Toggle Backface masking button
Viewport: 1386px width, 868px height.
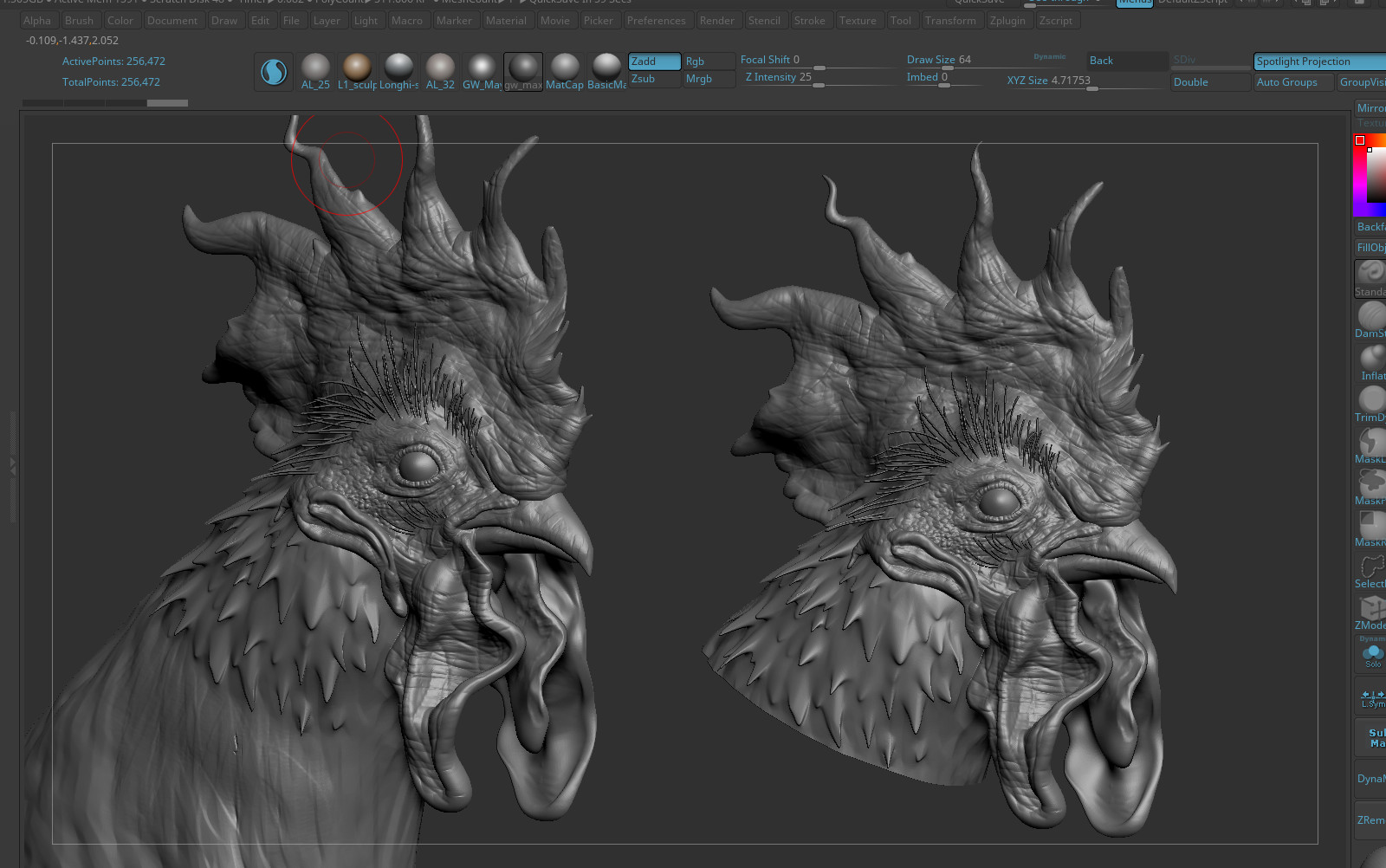1370,227
